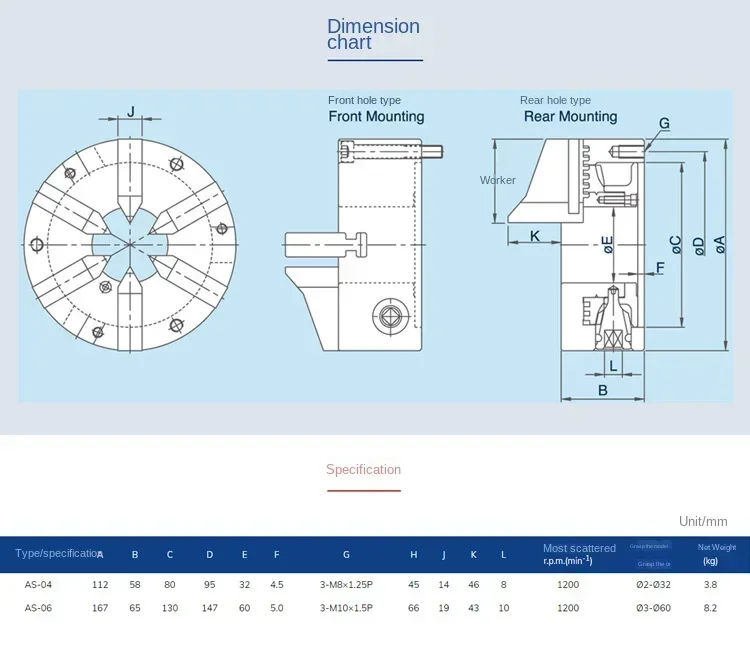Click the "Dimension chart" heading
The height and width of the screenshot is (666, 750).
(374, 34)
